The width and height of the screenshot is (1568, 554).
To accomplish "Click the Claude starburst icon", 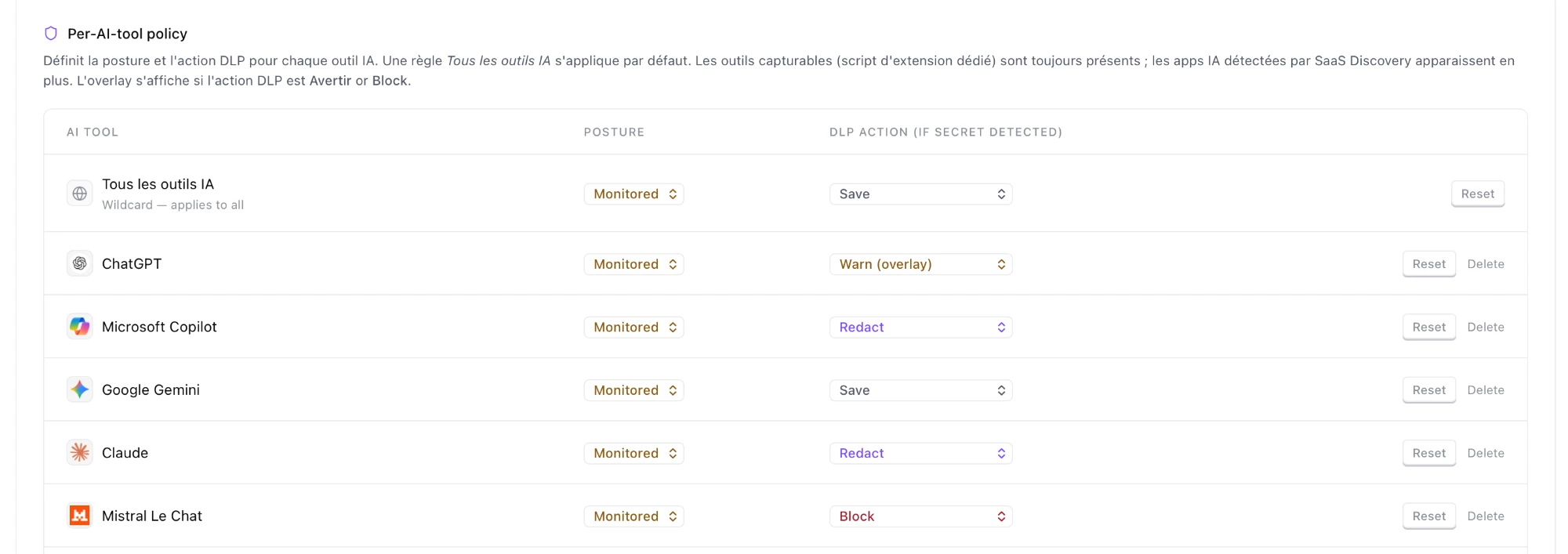I will tap(79, 453).
